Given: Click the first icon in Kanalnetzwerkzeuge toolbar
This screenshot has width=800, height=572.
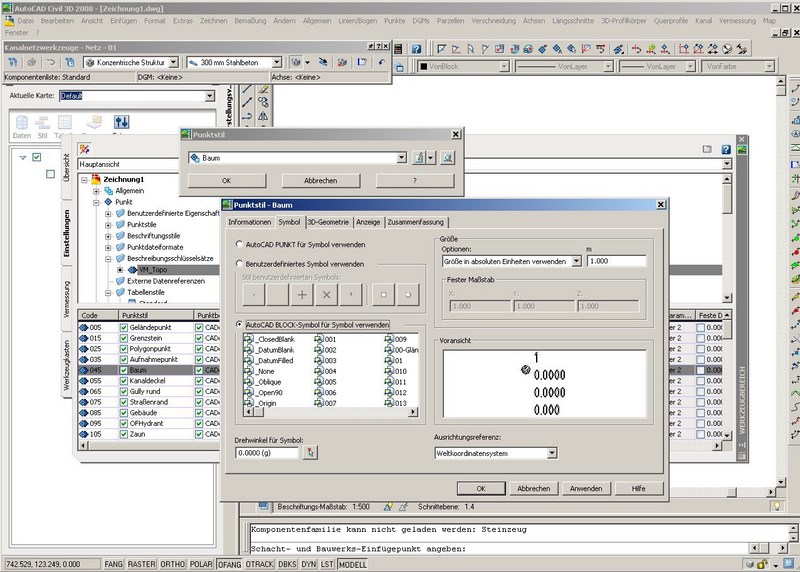Looking at the screenshot, I should [x=13, y=62].
